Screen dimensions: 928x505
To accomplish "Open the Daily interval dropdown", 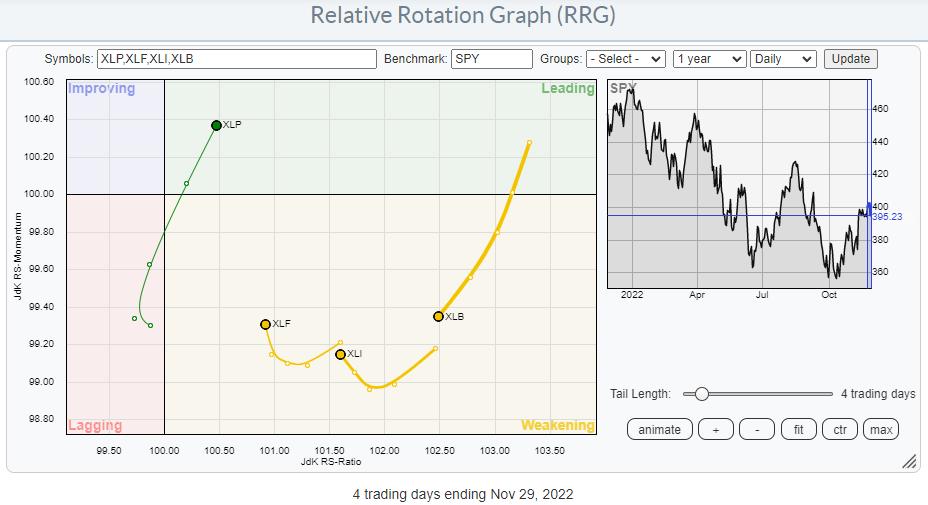I will [x=783, y=59].
